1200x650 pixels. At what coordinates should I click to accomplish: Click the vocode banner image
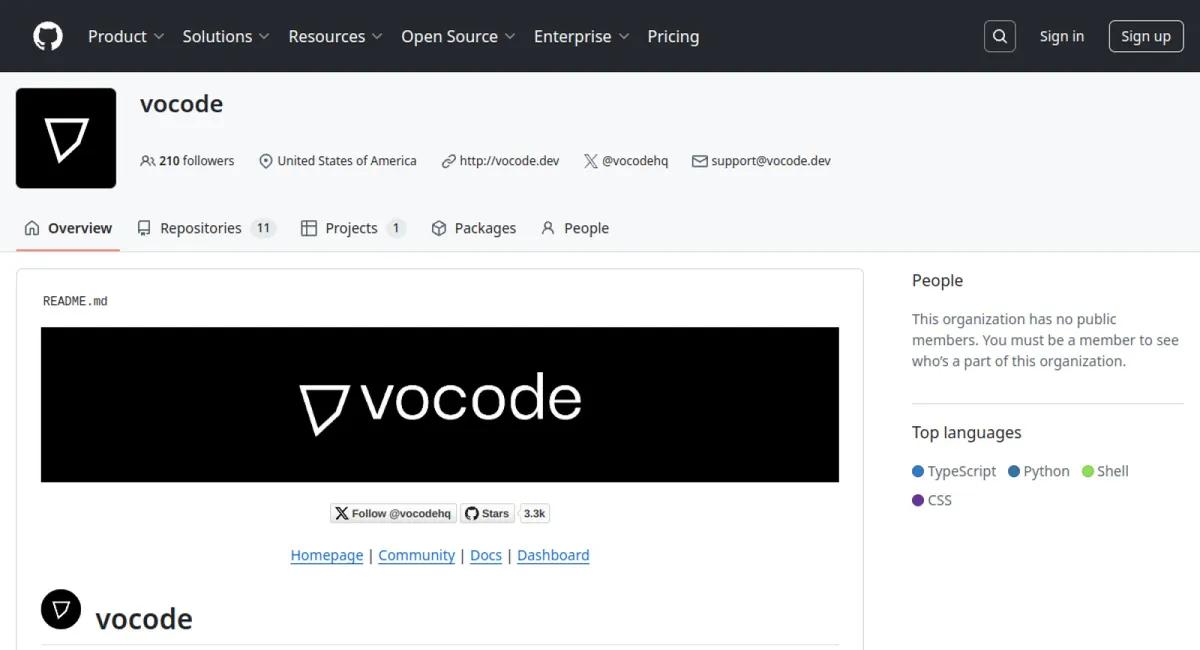[440, 404]
